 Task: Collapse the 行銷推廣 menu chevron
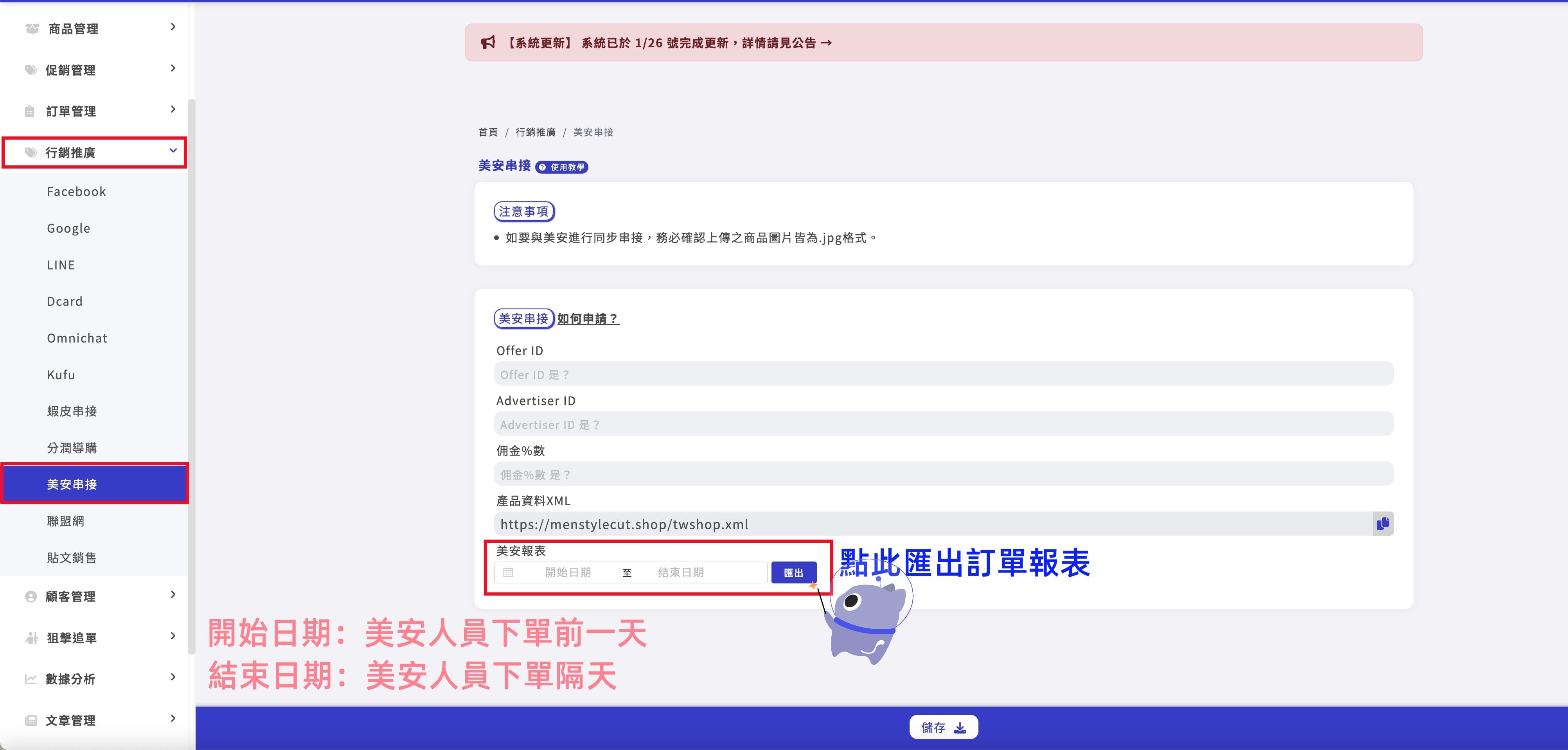tap(173, 150)
